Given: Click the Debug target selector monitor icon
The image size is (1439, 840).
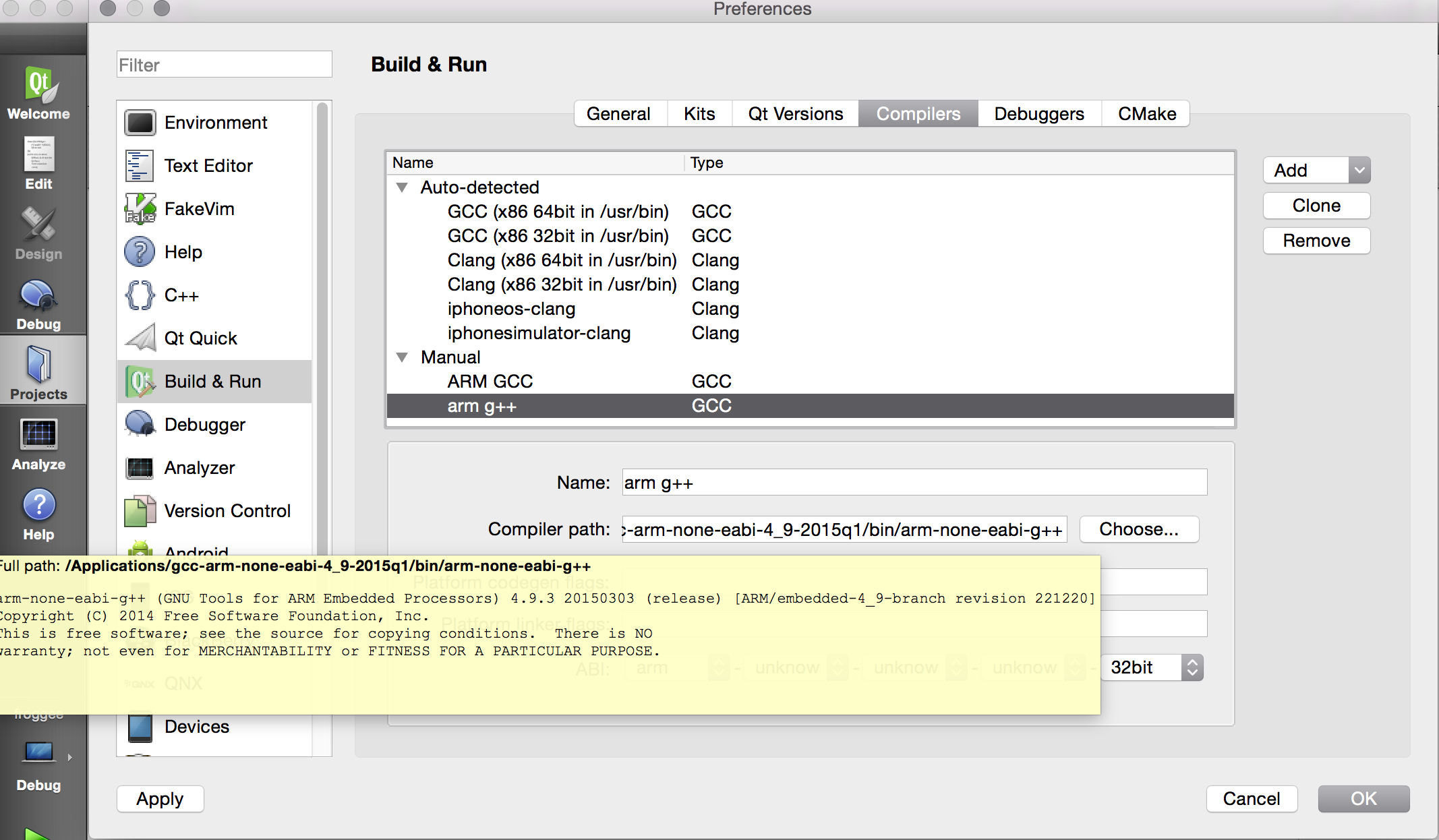Looking at the screenshot, I should coord(38,752).
